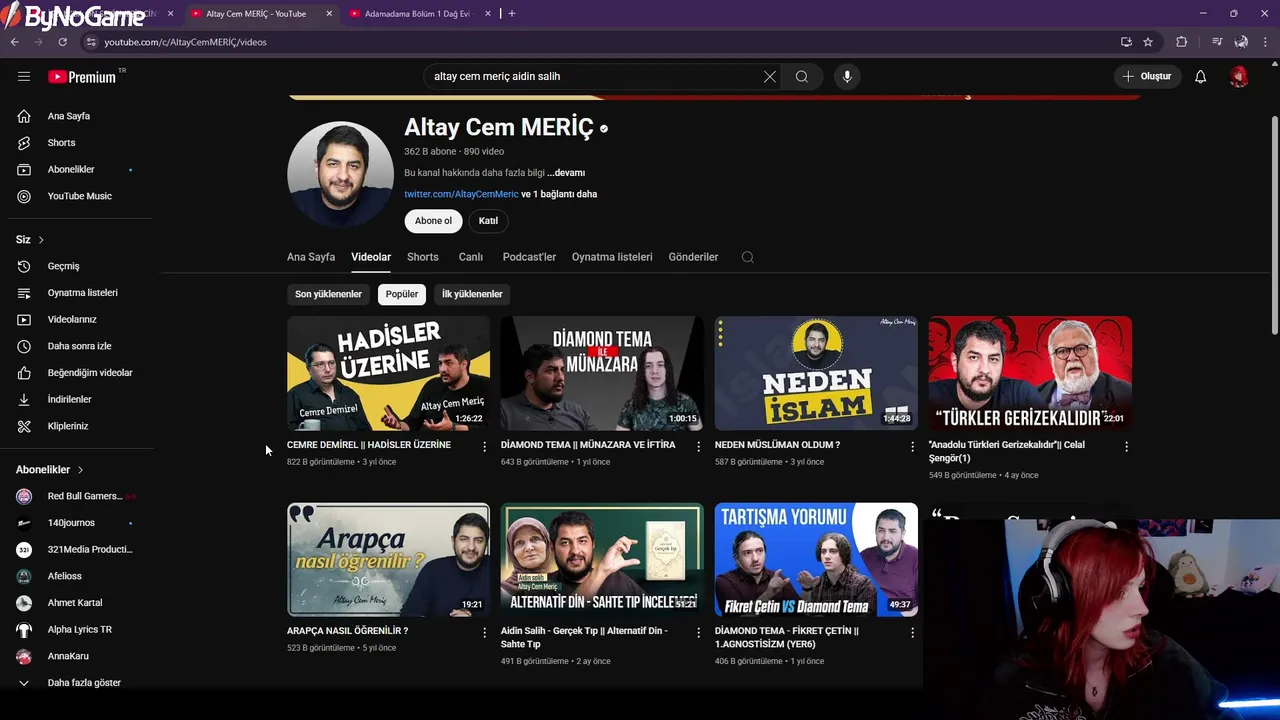Switch to Adamadama Bölüm 1 browser tab

[x=419, y=14]
